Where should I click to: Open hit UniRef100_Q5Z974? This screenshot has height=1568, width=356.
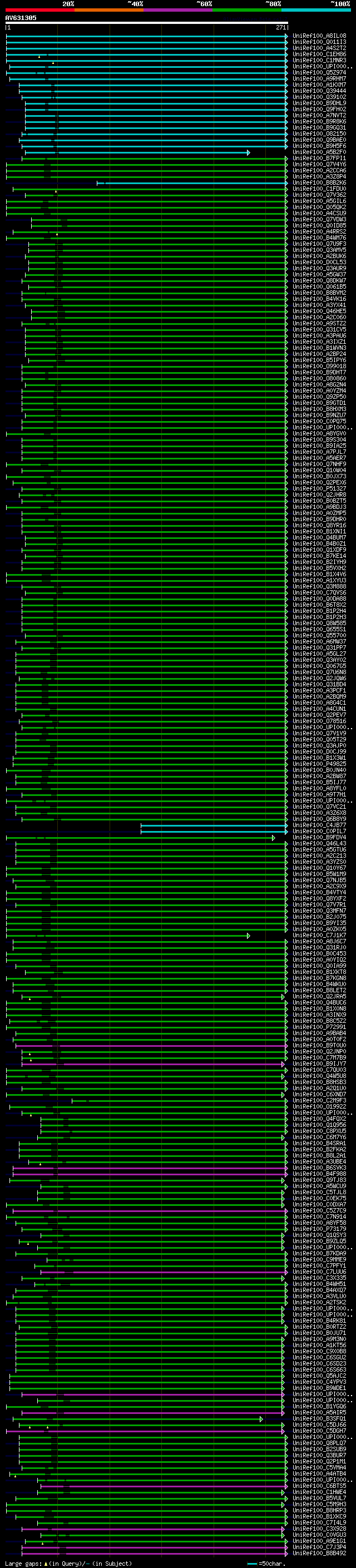[319, 72]
